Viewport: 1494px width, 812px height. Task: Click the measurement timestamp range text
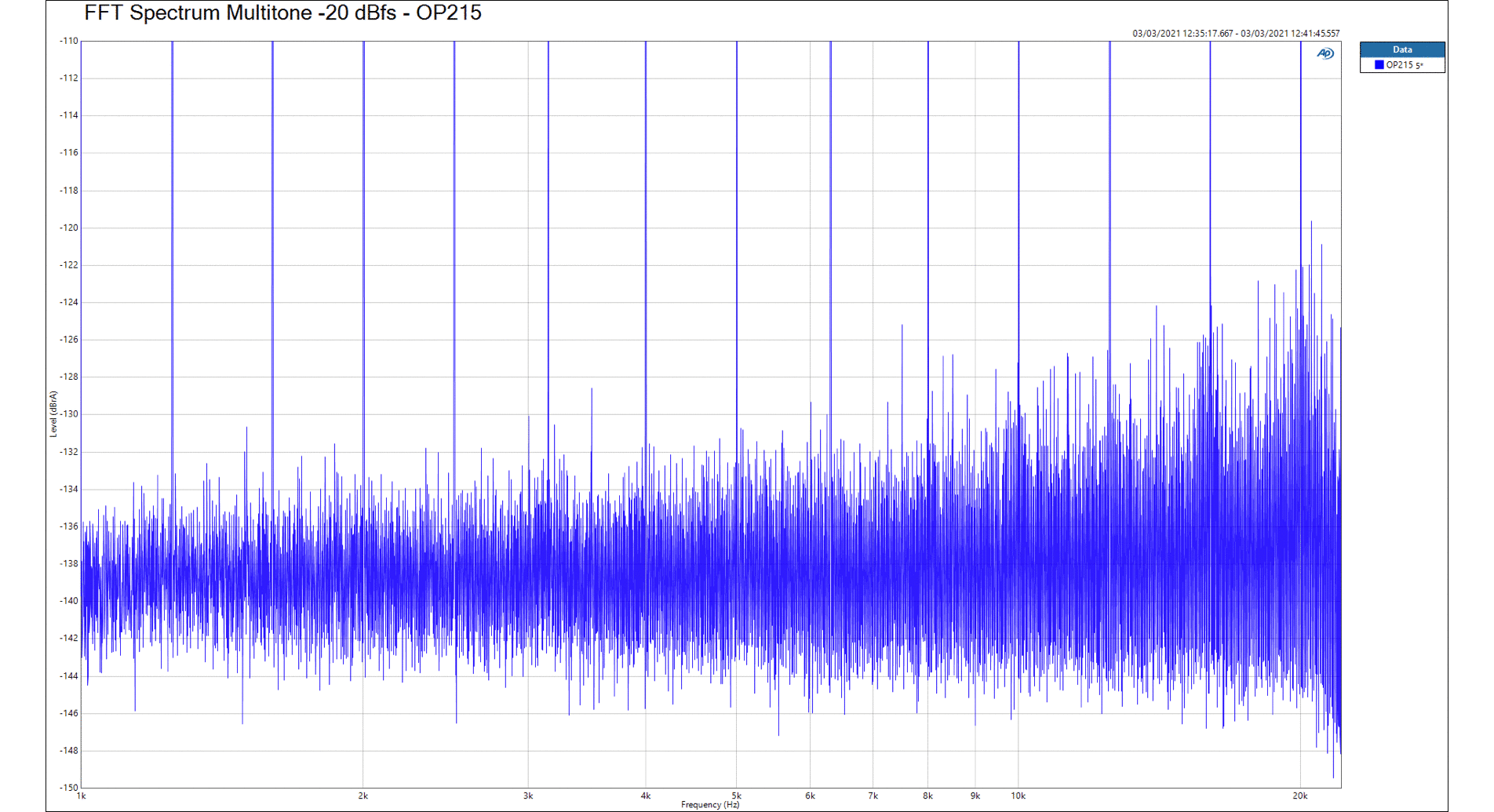[1236, 34]
